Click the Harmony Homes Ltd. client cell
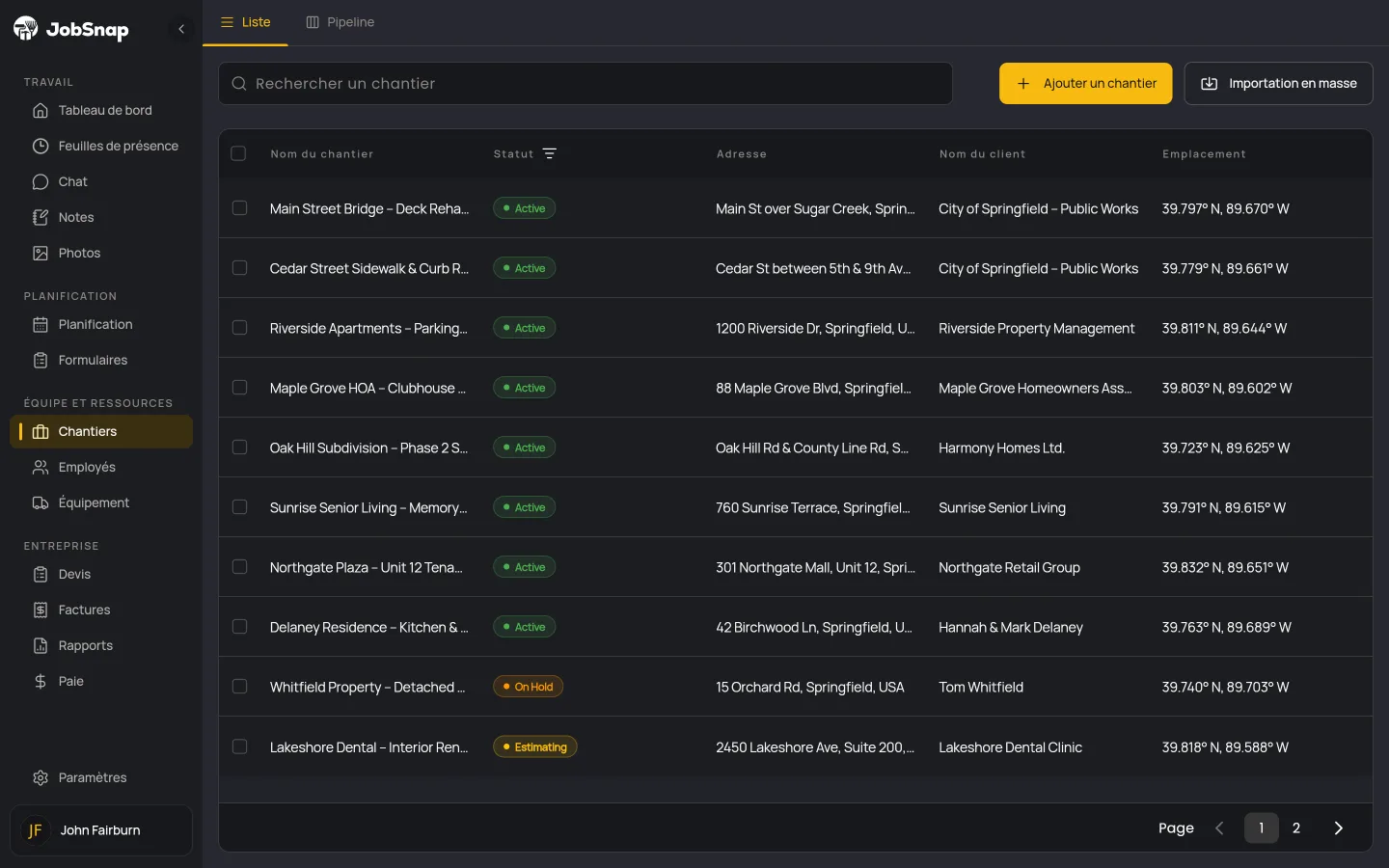 (1002, 448)
